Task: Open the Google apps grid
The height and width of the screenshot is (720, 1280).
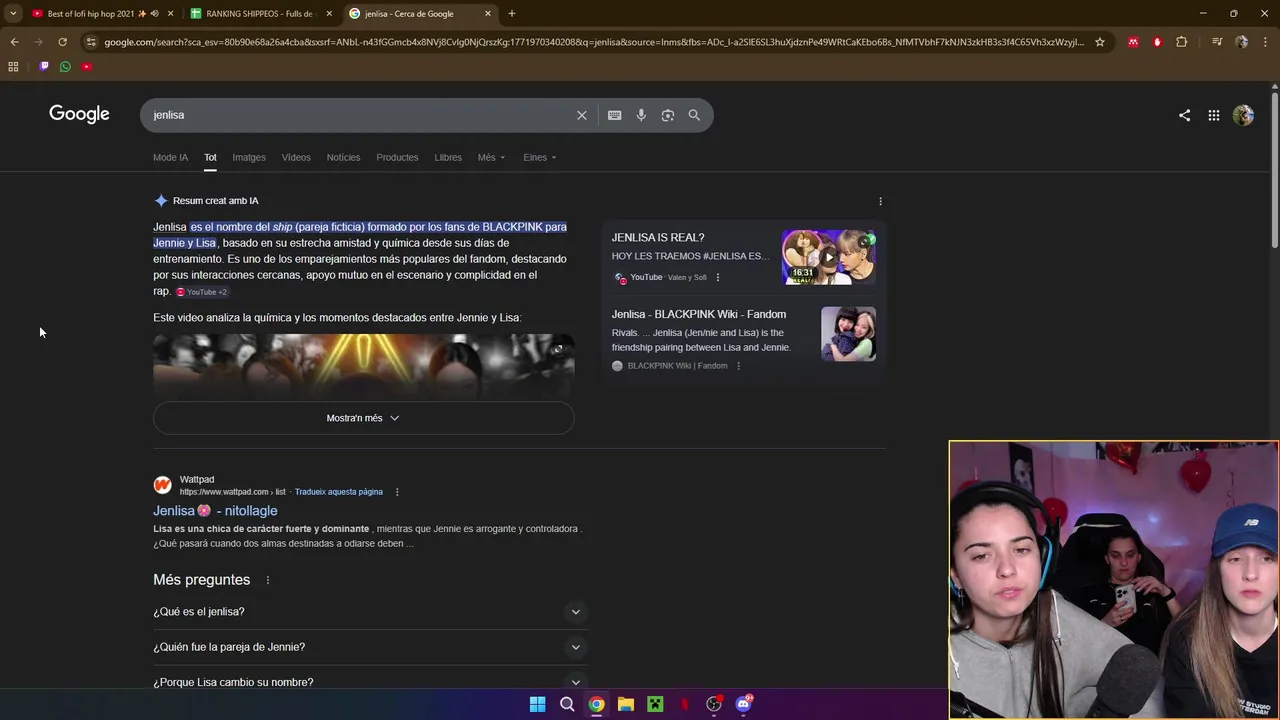Action: 1213,115
